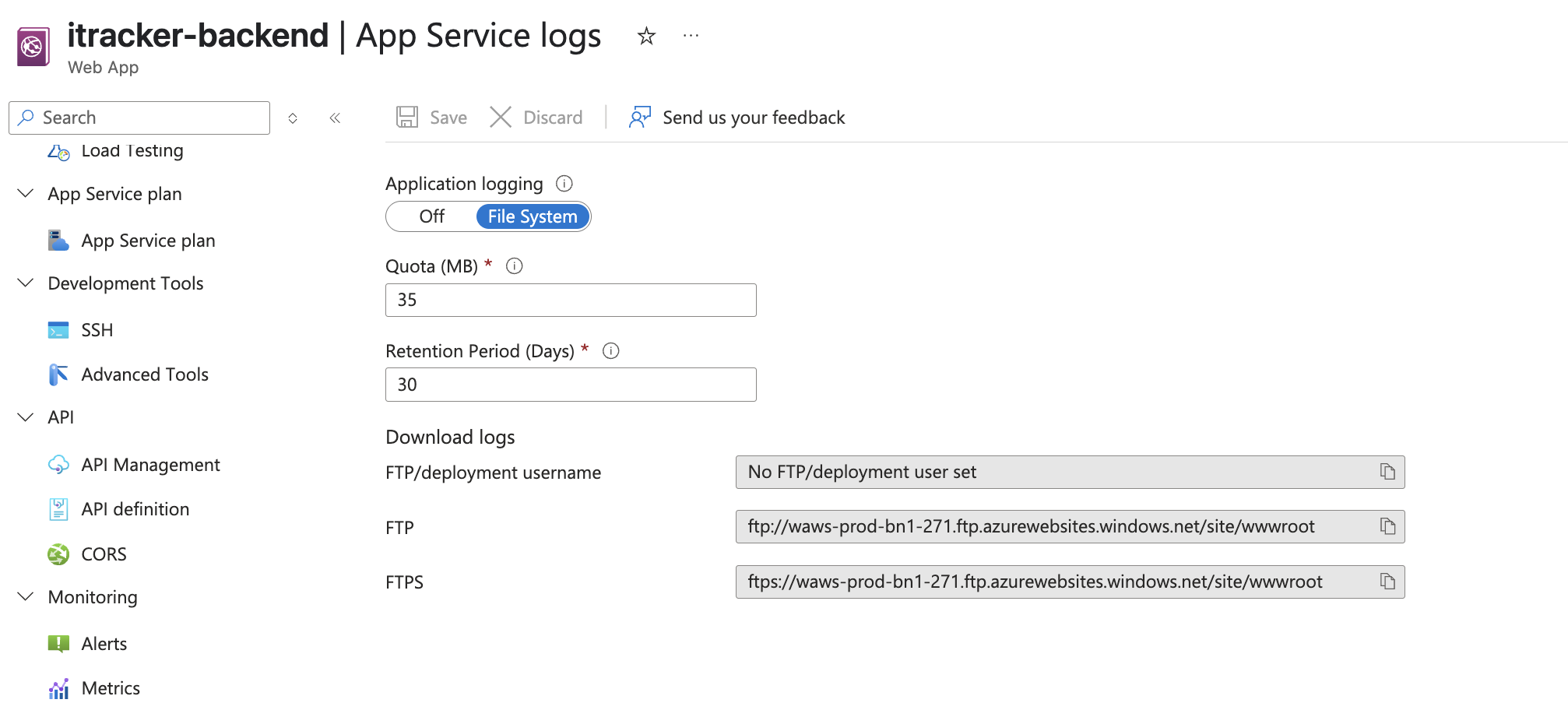This screenshot has height=710, width=1568.
Task: Collapse the Development Tools section
Action: point(26,283)
